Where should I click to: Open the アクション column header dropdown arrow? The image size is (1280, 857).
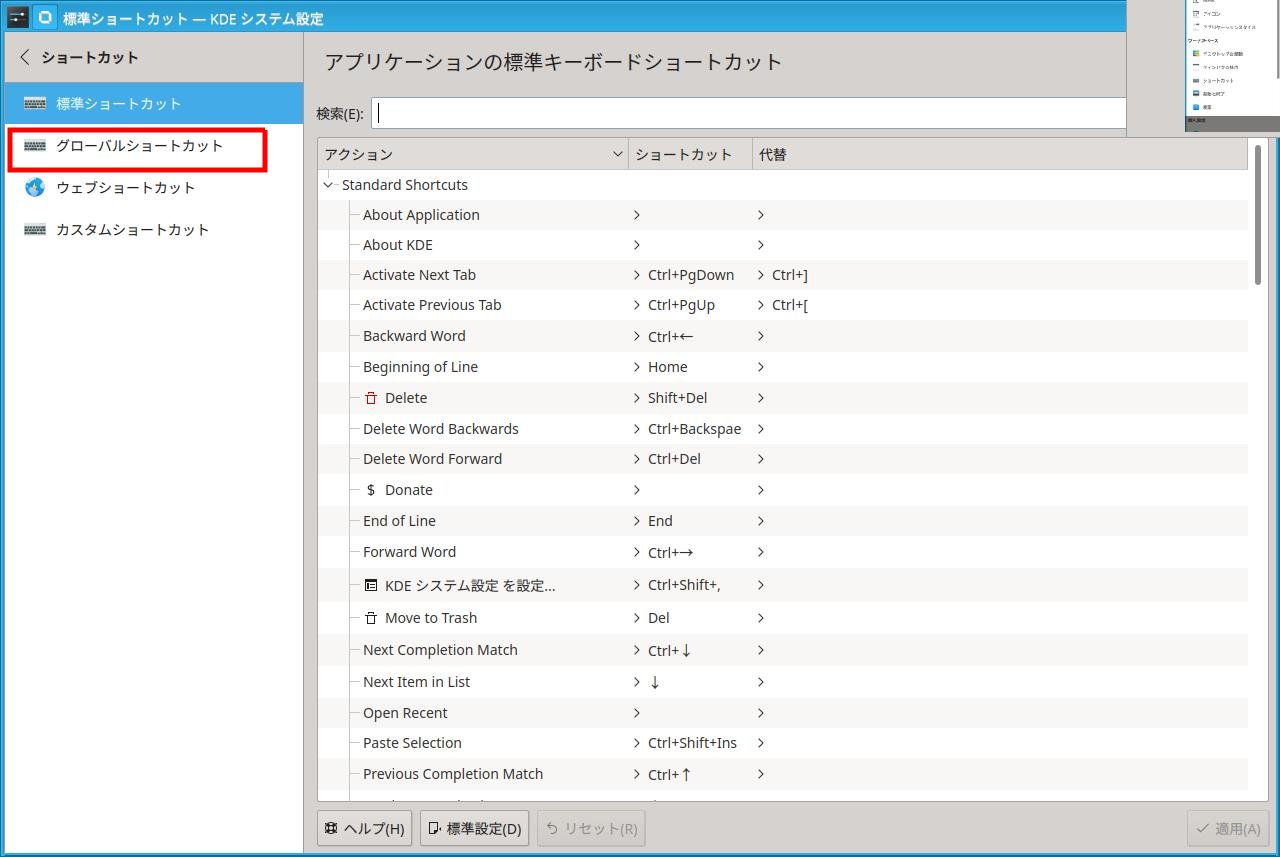tap(617, 155)
